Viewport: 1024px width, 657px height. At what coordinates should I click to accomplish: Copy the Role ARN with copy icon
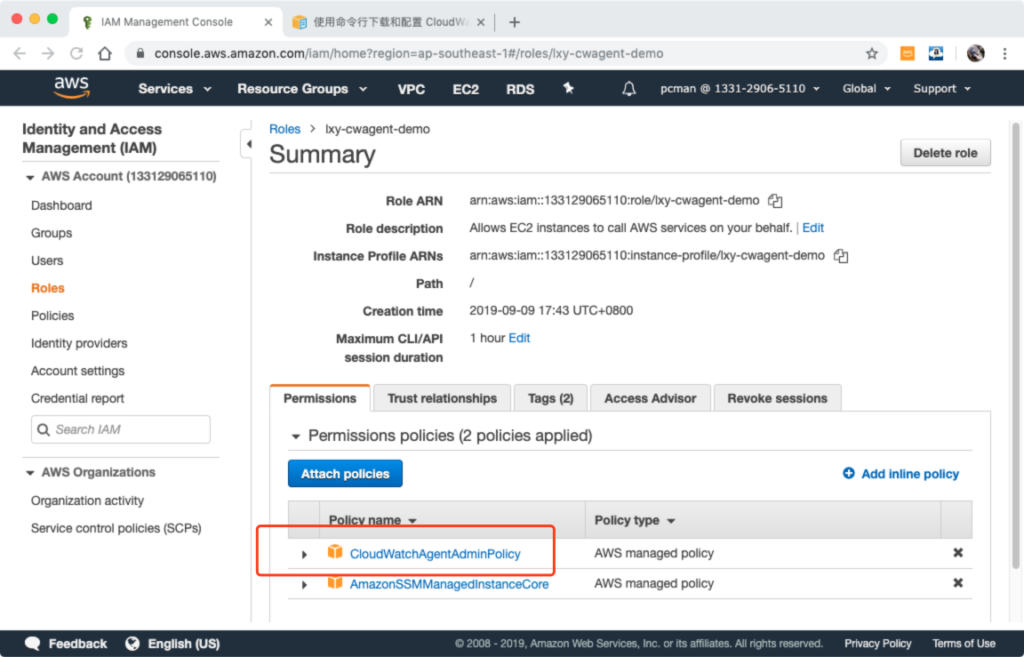tap(775, 200)
